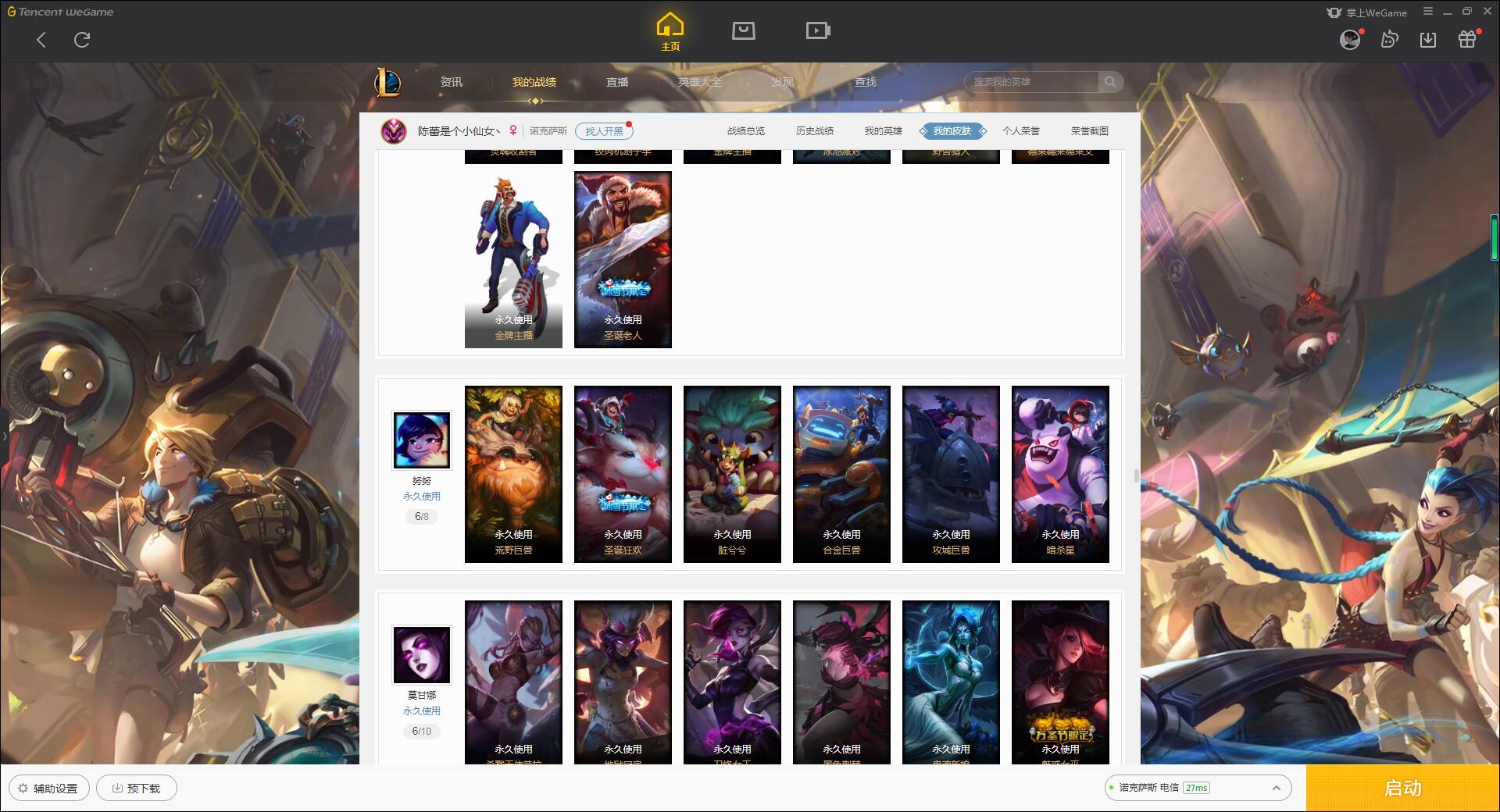This screenshot has height=812, width=1500.
Task: Open the chat messages icon
Action: (1389, 40)
